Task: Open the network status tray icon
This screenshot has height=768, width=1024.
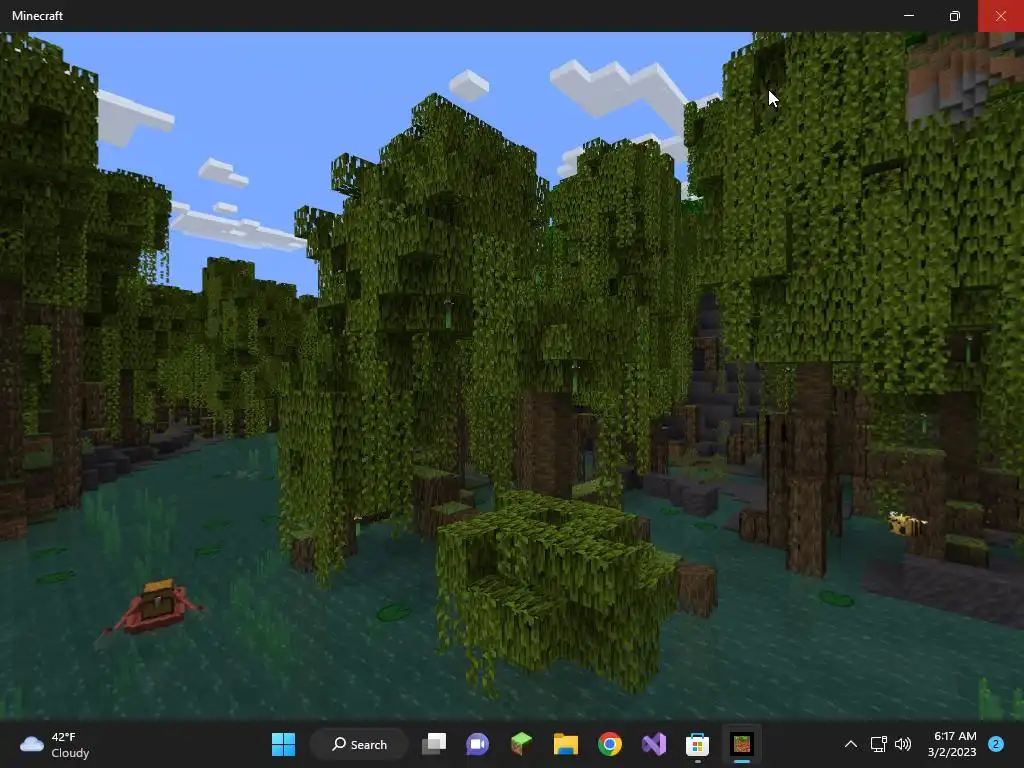Action: [x=878, y=744]
